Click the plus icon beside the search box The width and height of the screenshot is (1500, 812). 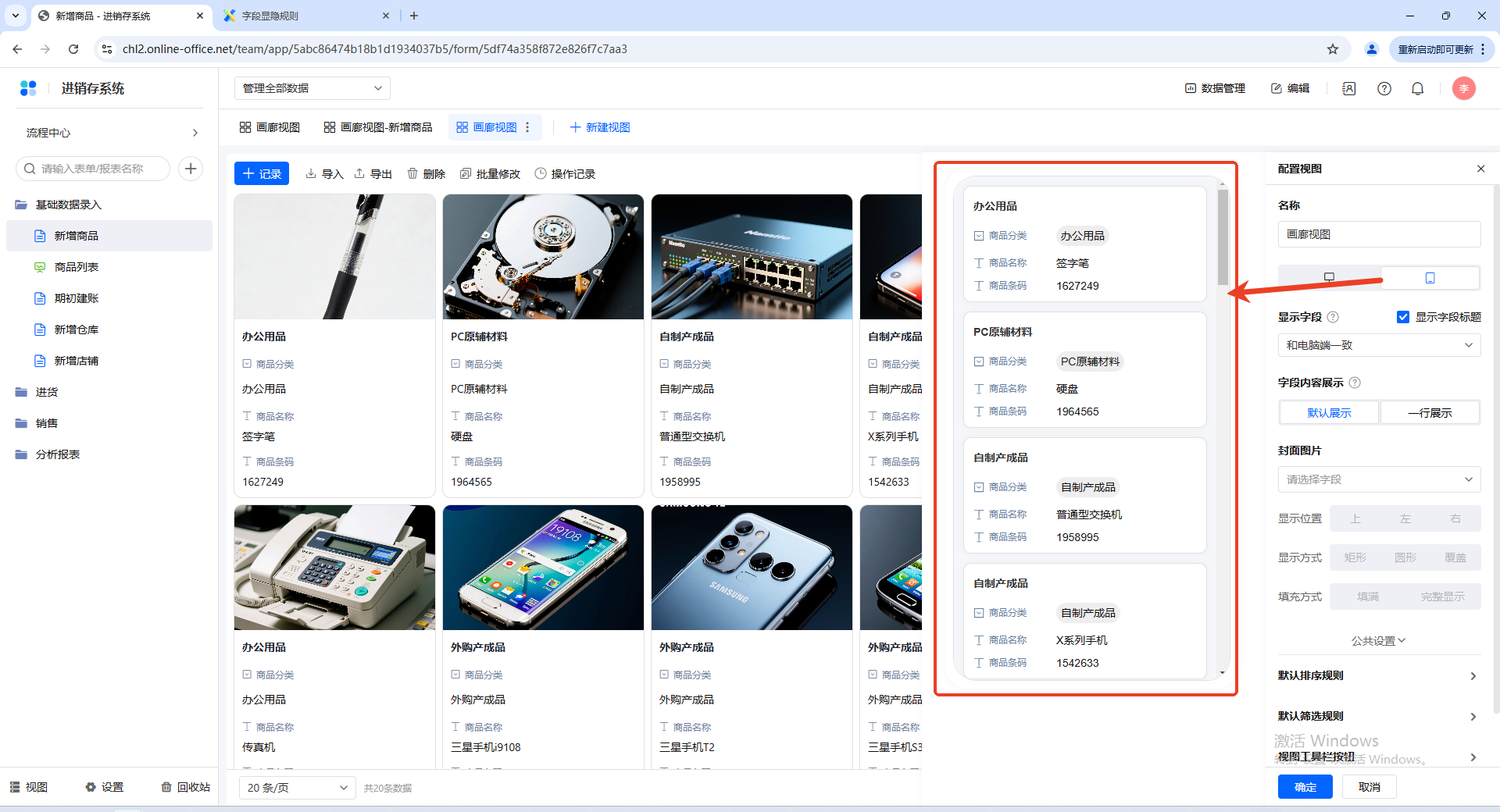pyautogui.click(x=191, y=169)
